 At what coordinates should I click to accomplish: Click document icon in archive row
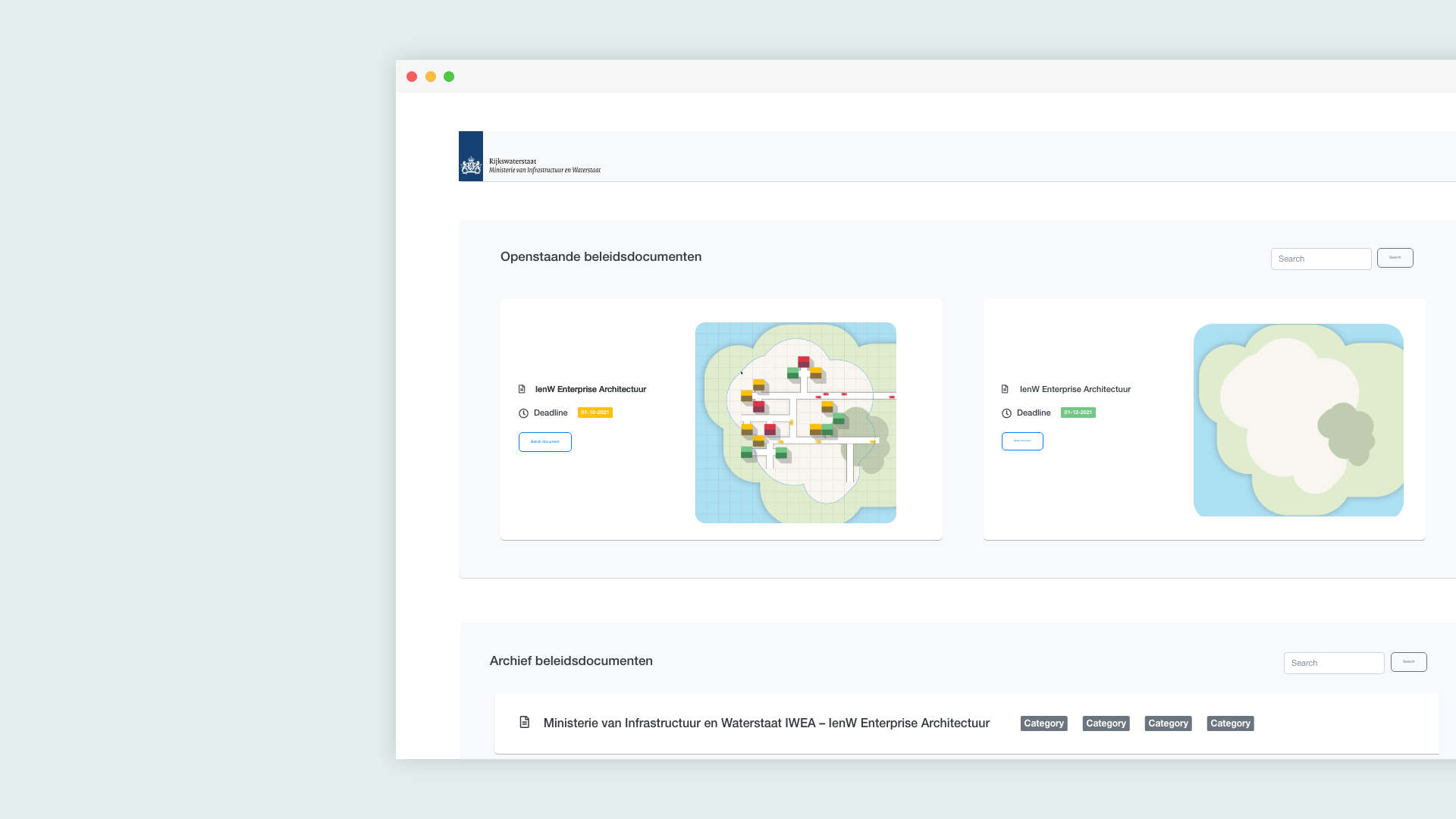[x=524, y=722]
